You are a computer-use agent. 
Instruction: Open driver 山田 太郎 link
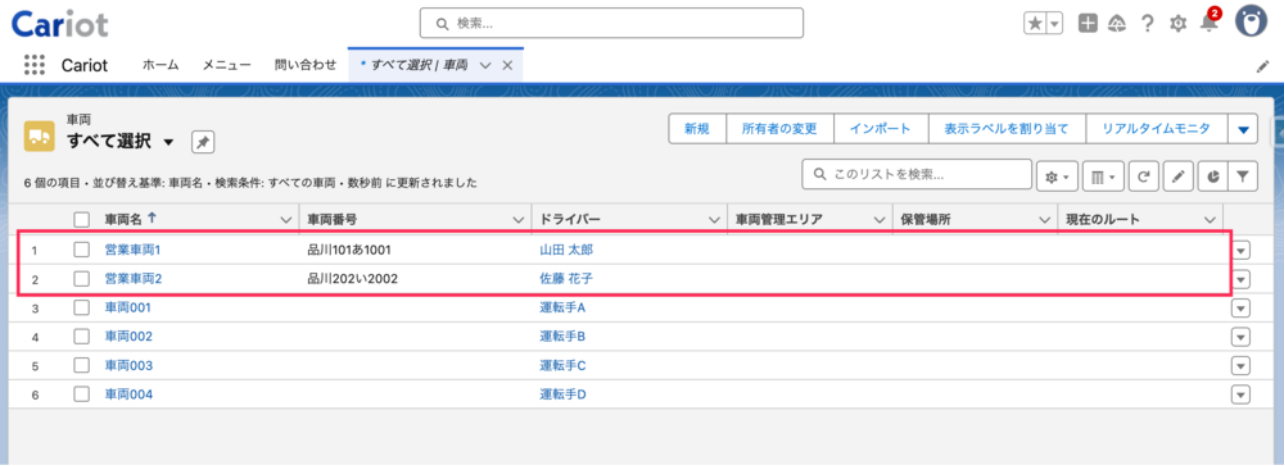tap(566, 250)
